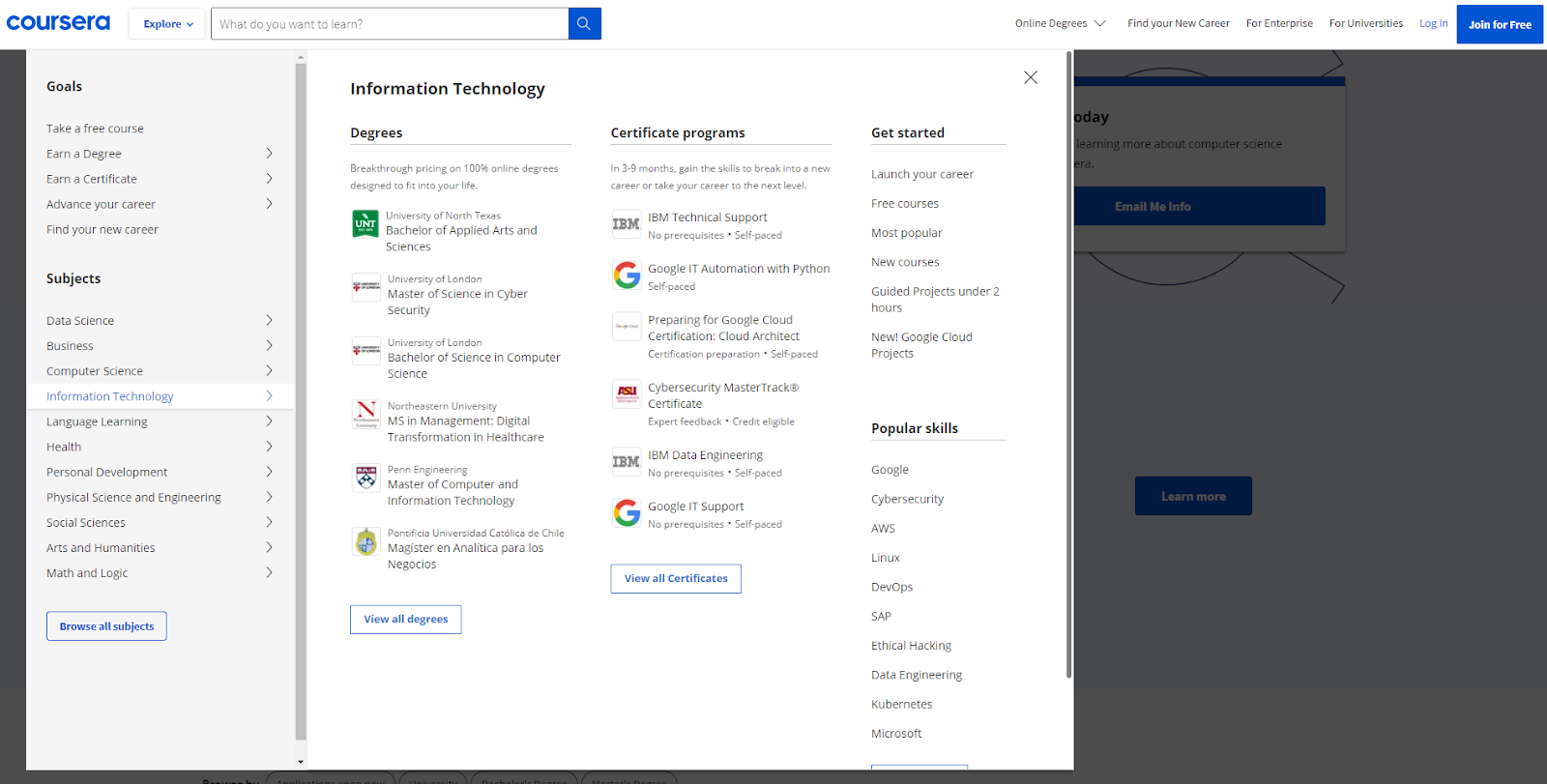This screenshot has height=784, width=1547.
Task: Click the Learn more button
Action: pyautogui.click(x=1193, y=496)
